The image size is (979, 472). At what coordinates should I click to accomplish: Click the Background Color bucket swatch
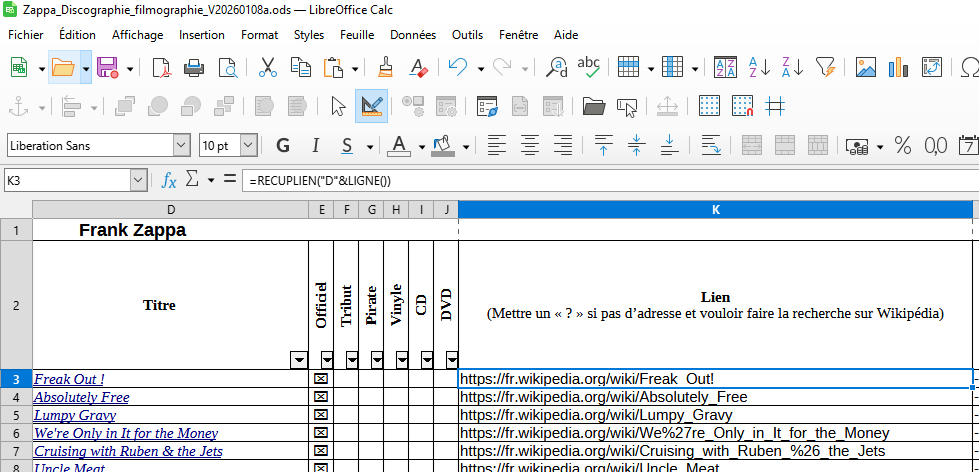443,146
